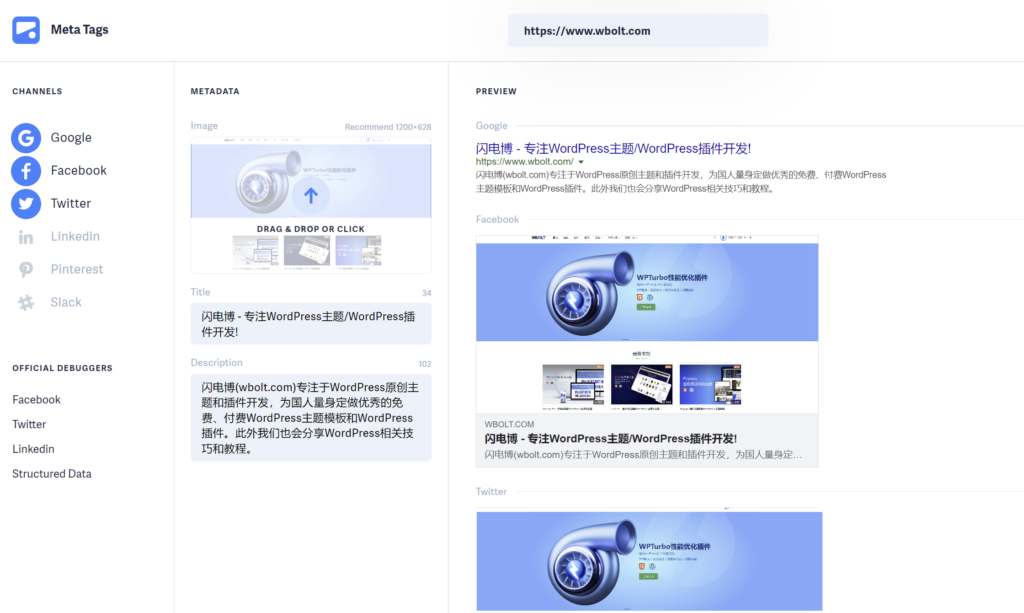Viewport: 1024px width, 613px height.
Task: Click the WBOLT.COM domain in Facebook preview
Action: click(x=509, y=424)
